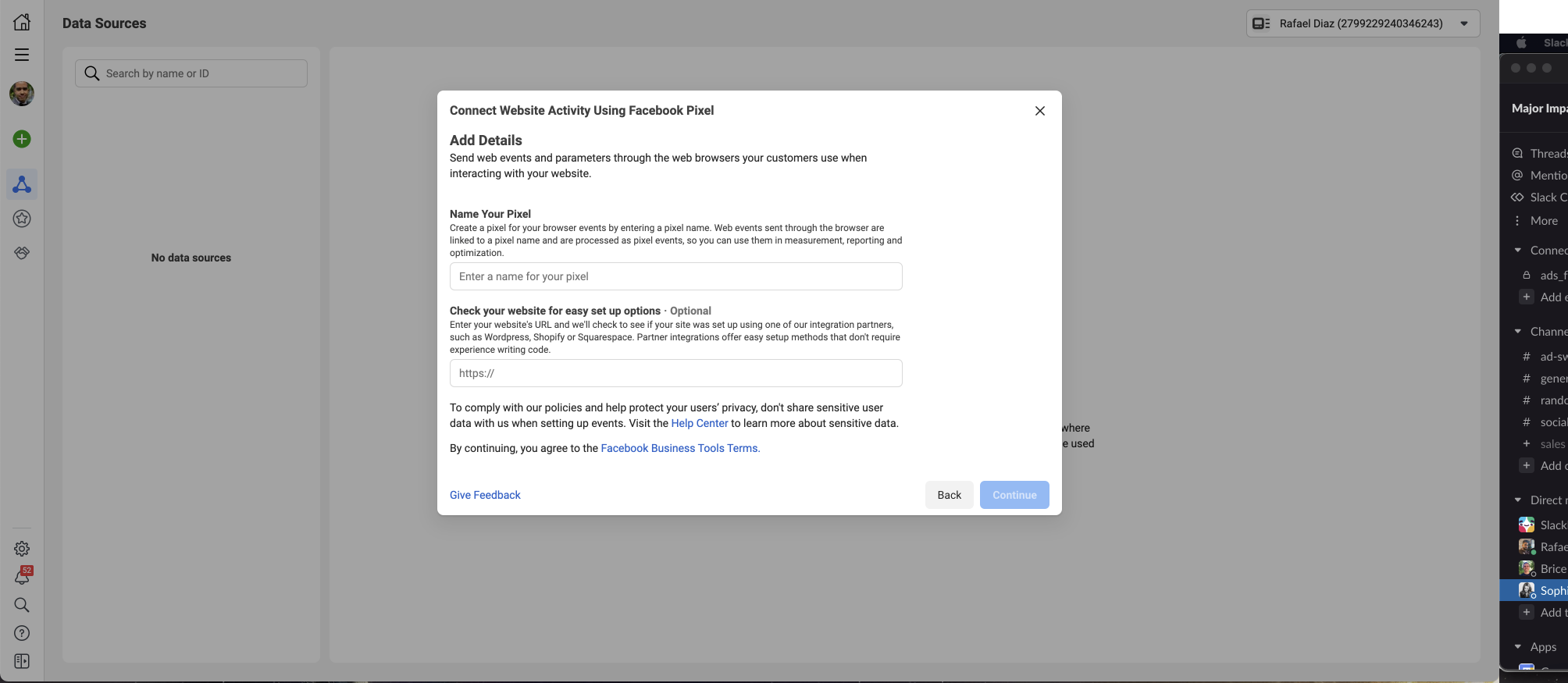Open notifications bell with 52 badge
This screenshot has height=683, width=1568.
click(x=22, y=577)
